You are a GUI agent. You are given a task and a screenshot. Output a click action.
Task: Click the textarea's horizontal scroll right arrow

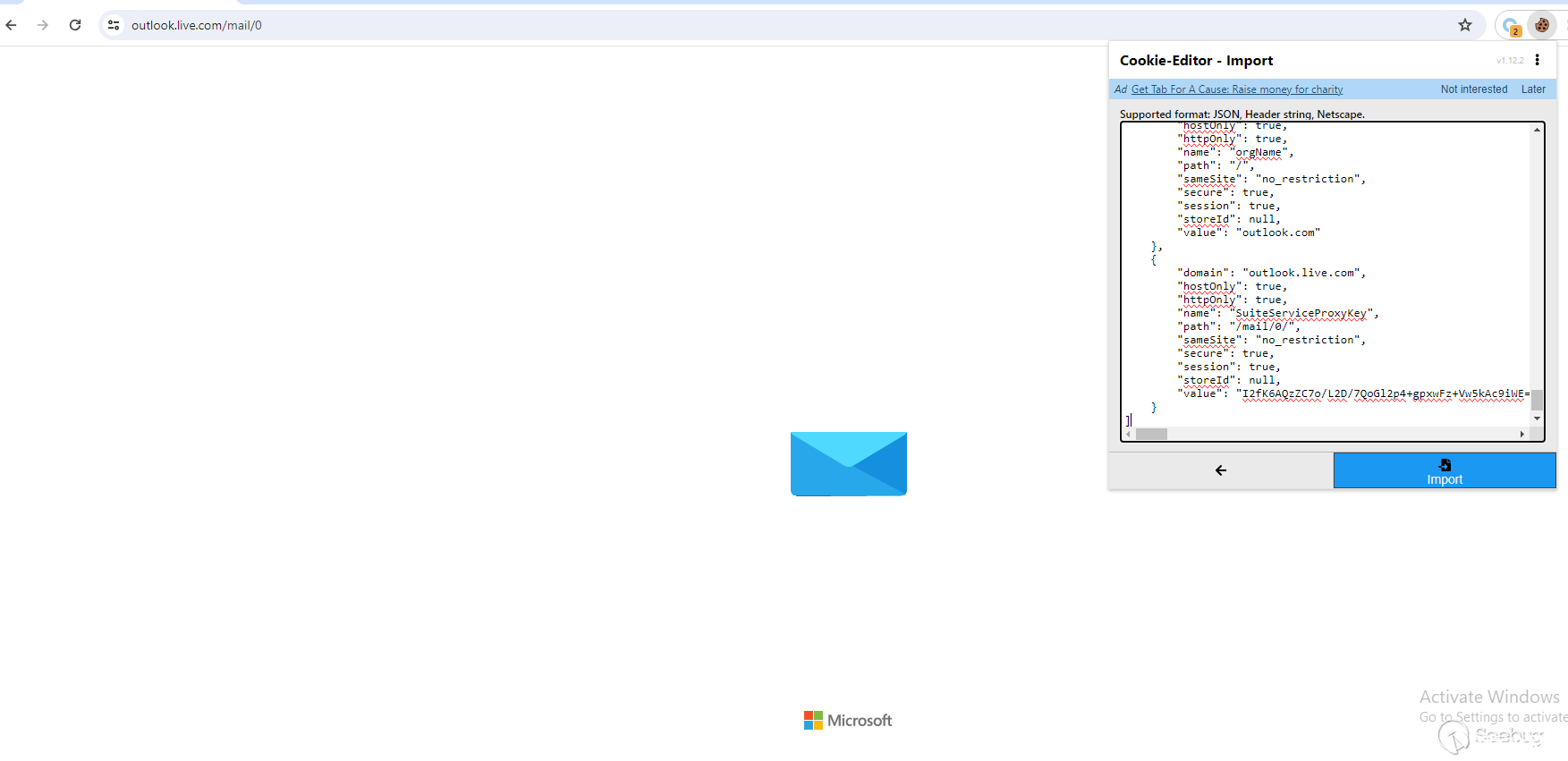tap(1522, 434)
